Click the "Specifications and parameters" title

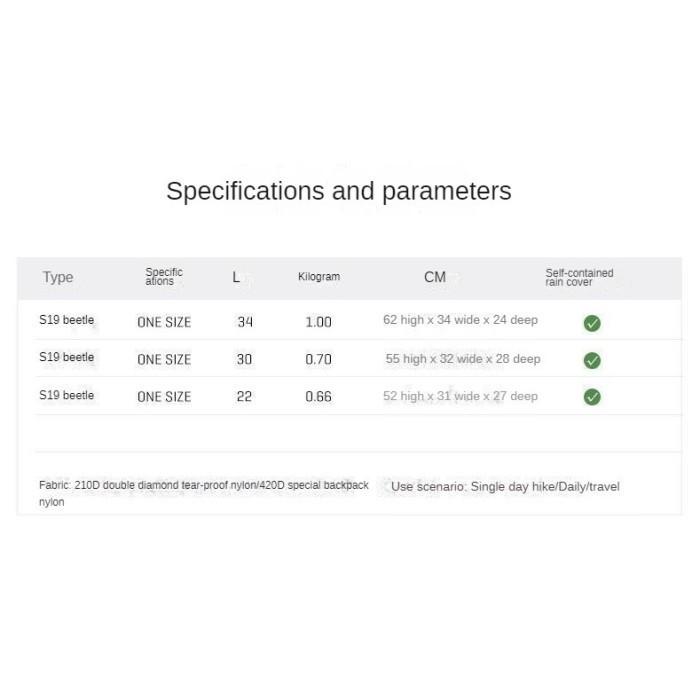[338, 191]
